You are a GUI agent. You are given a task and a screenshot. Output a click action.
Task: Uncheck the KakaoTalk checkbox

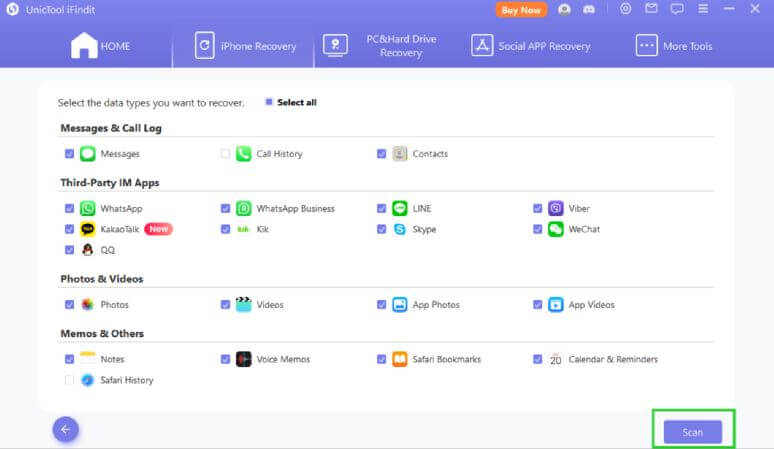point(69,229)
